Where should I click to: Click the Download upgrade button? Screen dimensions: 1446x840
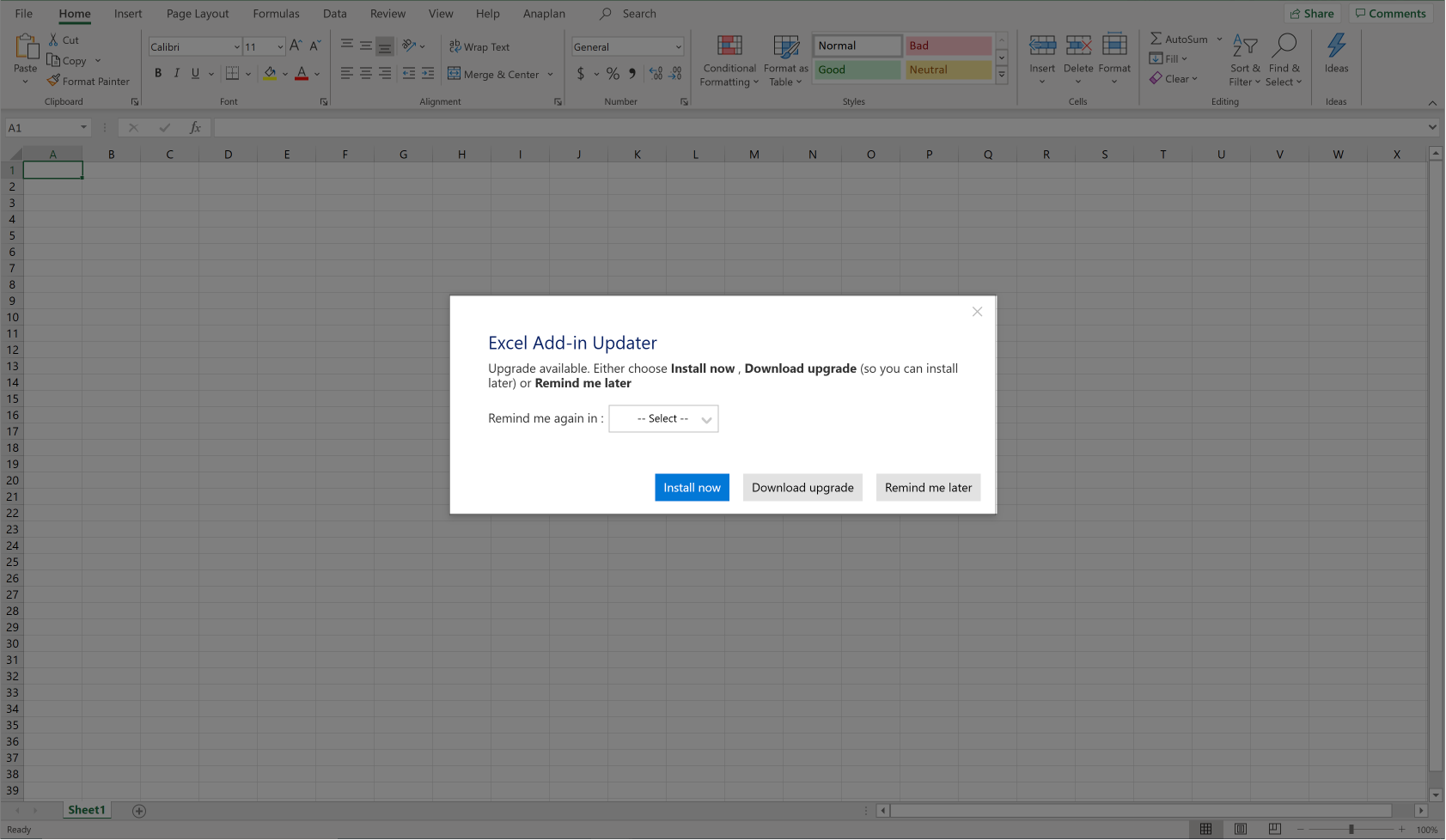(802, 487)
